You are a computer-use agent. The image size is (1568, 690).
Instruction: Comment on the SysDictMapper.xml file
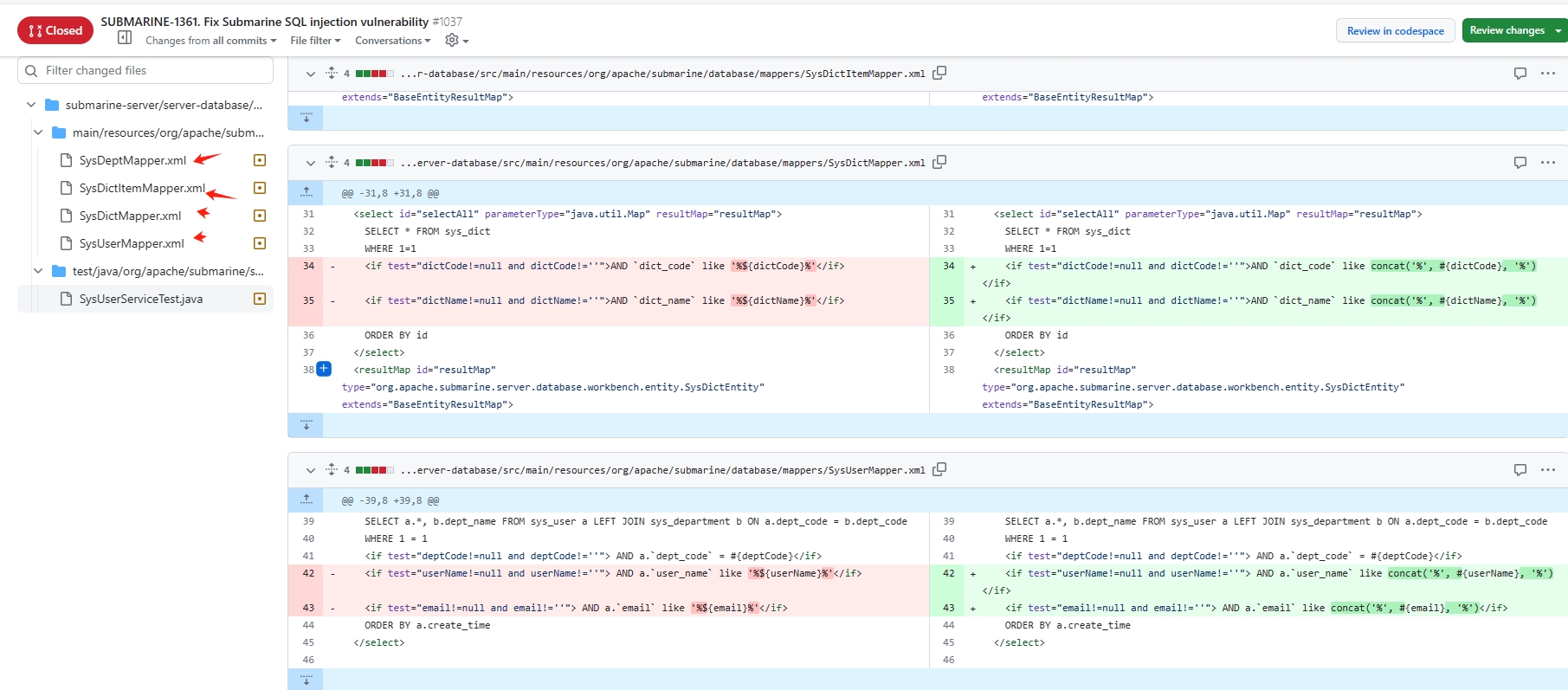point(1520,162)
